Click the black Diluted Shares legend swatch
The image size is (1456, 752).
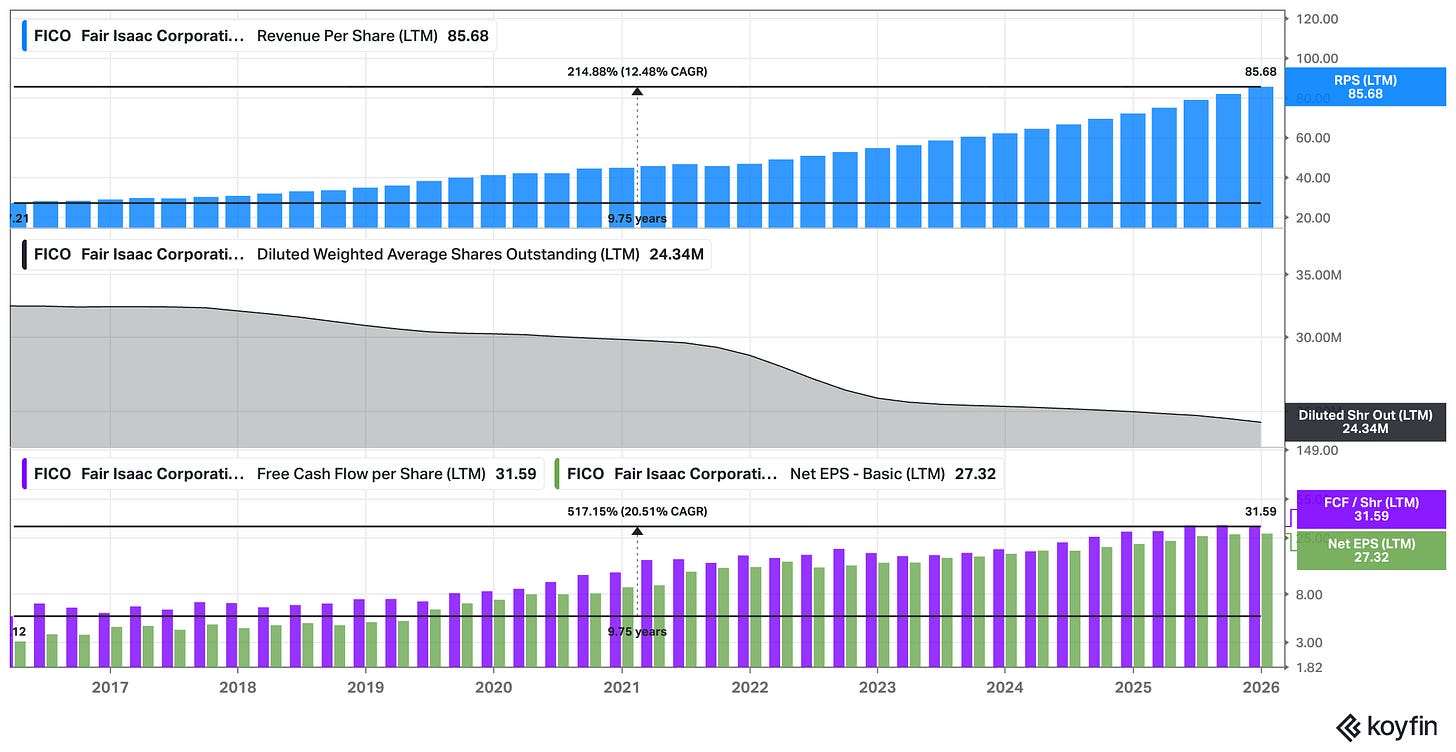24,254
